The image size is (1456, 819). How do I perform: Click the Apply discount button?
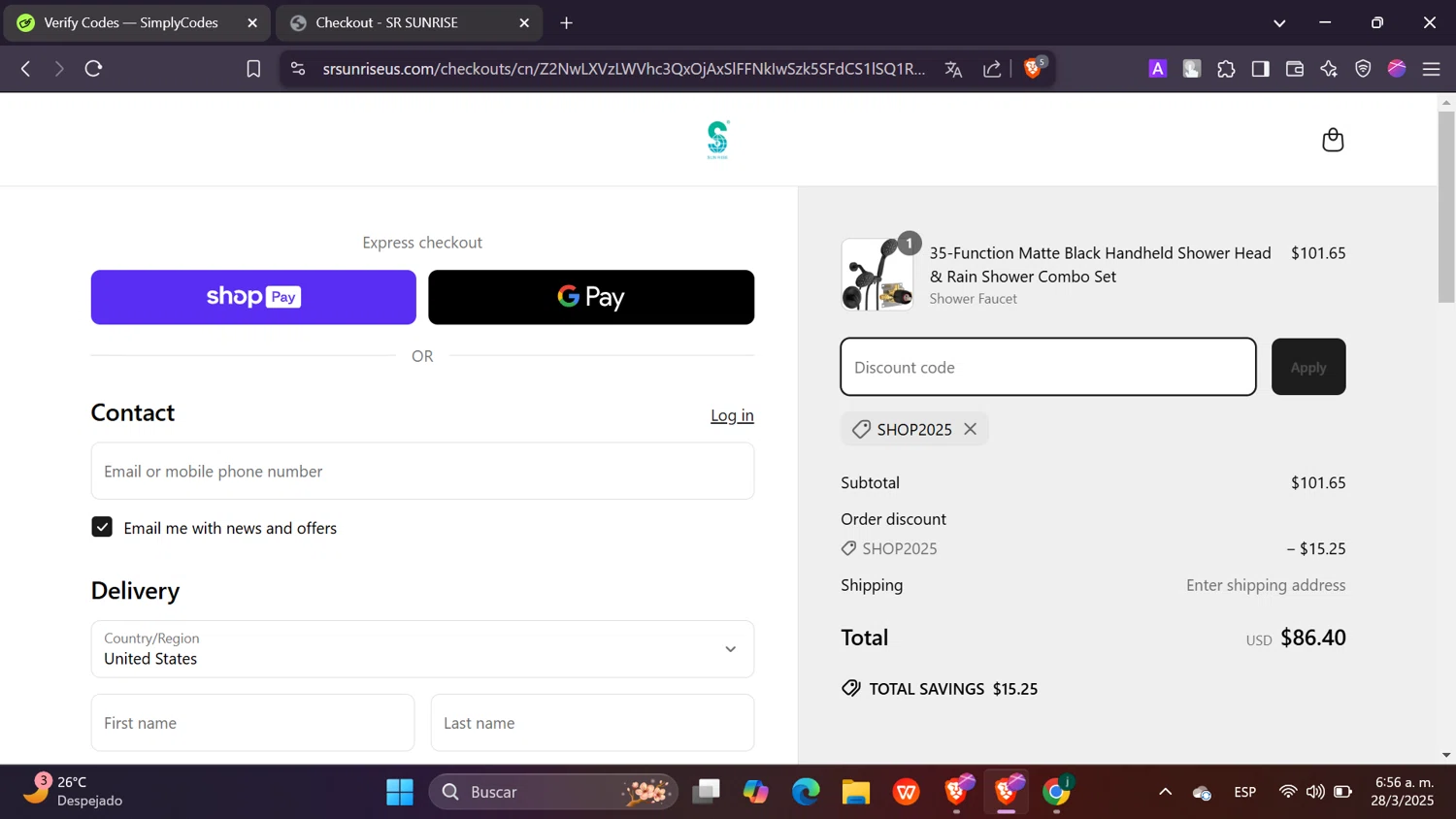pos(1308,367)
